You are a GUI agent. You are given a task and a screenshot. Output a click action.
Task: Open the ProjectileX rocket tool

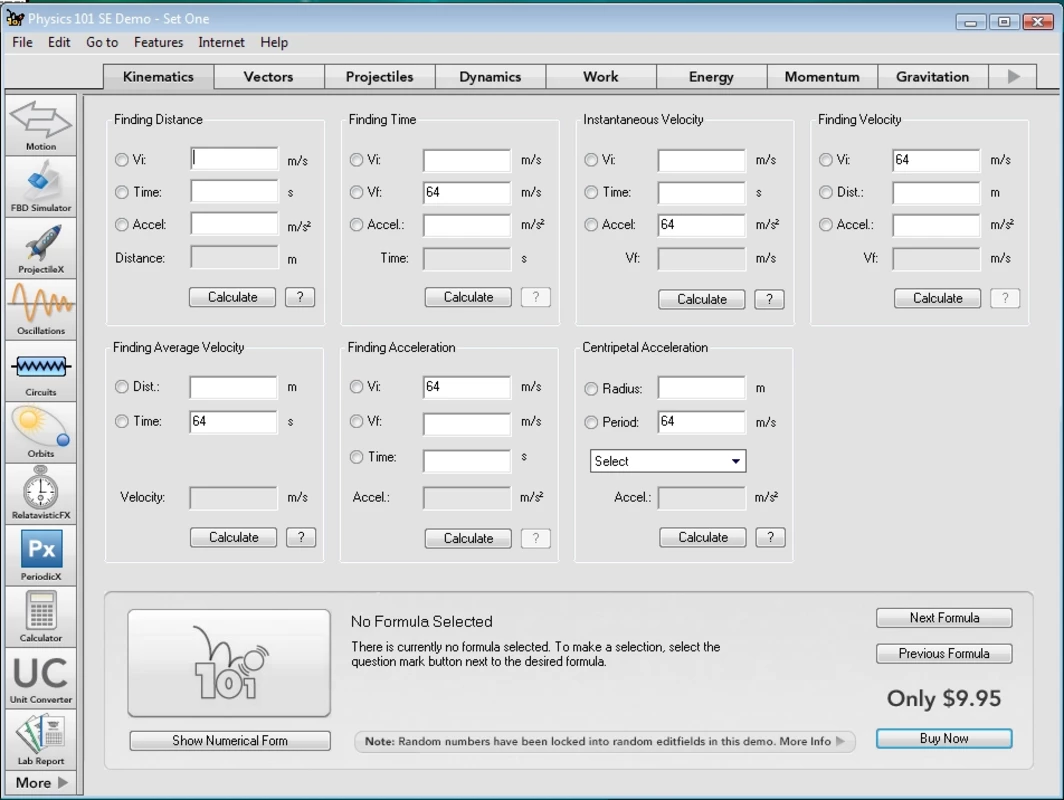click(x=41, y=248)
